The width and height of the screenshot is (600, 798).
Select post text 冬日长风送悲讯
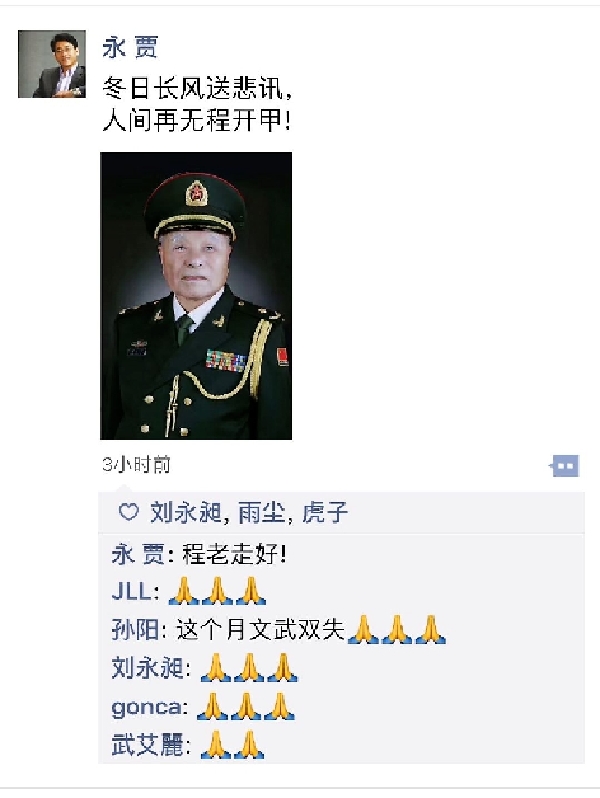194,88
